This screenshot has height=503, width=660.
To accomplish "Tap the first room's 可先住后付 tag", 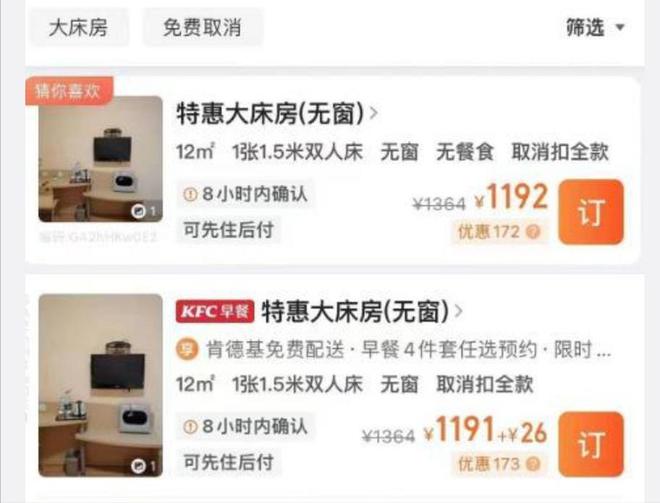I will [x=229, y=230].
